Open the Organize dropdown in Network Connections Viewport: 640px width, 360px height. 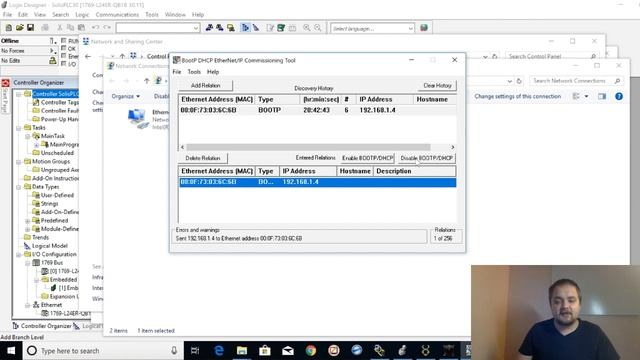coord(126,96)
